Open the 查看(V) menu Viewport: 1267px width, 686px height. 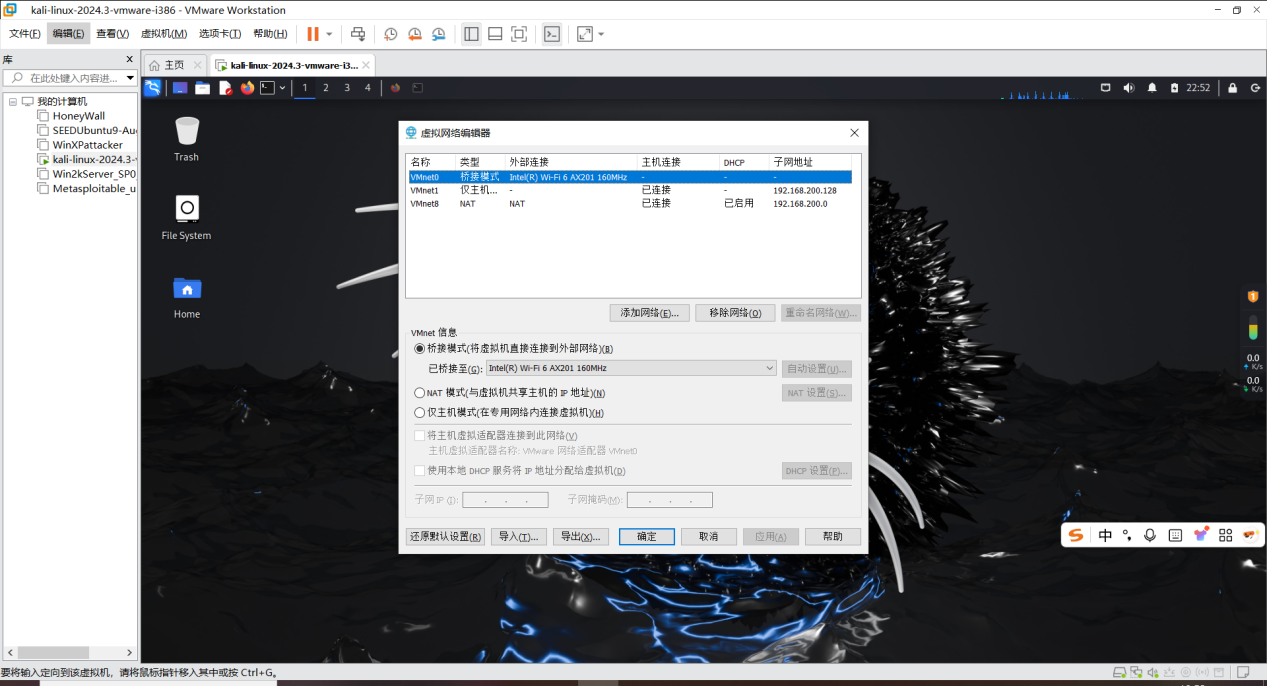coord(112,34)
